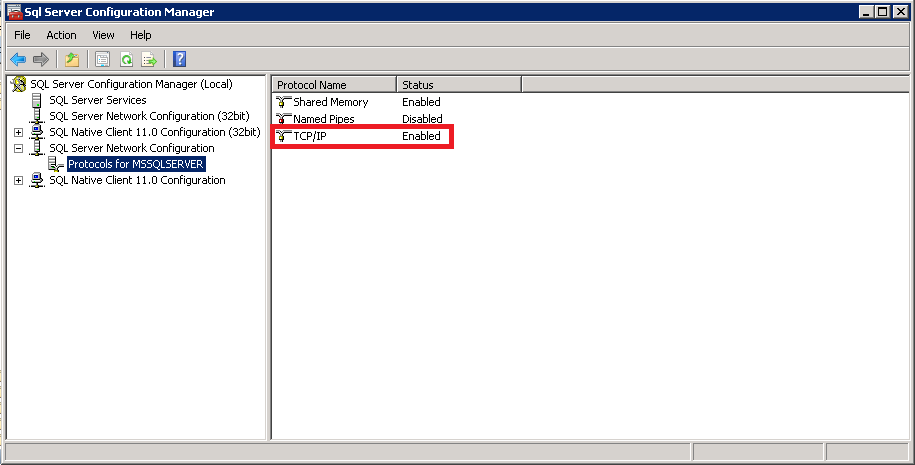Select the last SQL Native Client 11.0 Configuration label
Screen dimensions: 915x465
point(137,180)
